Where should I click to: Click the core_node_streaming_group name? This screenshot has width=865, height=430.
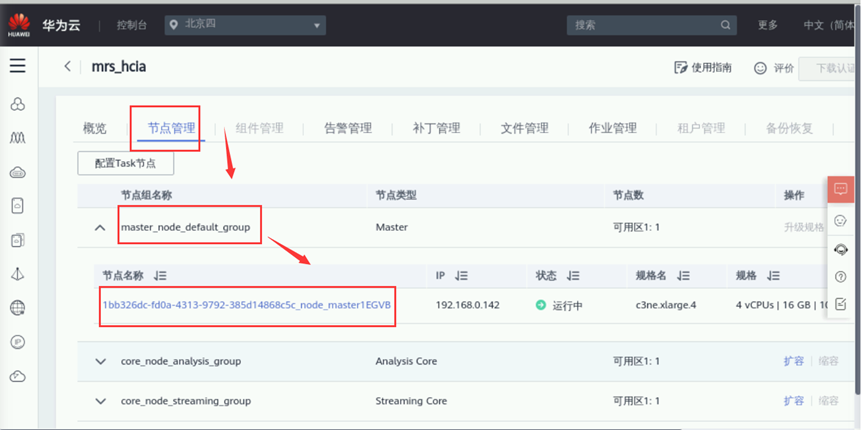click(186, 401)
